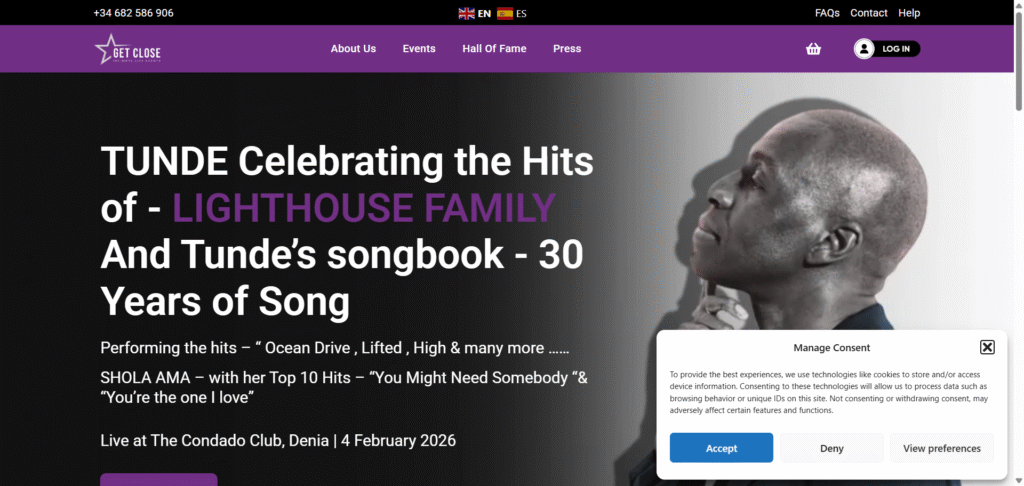Screen dimensions: 1024x486
Task: Open the Hall Of Fame menu item
Action: (494, 49)
